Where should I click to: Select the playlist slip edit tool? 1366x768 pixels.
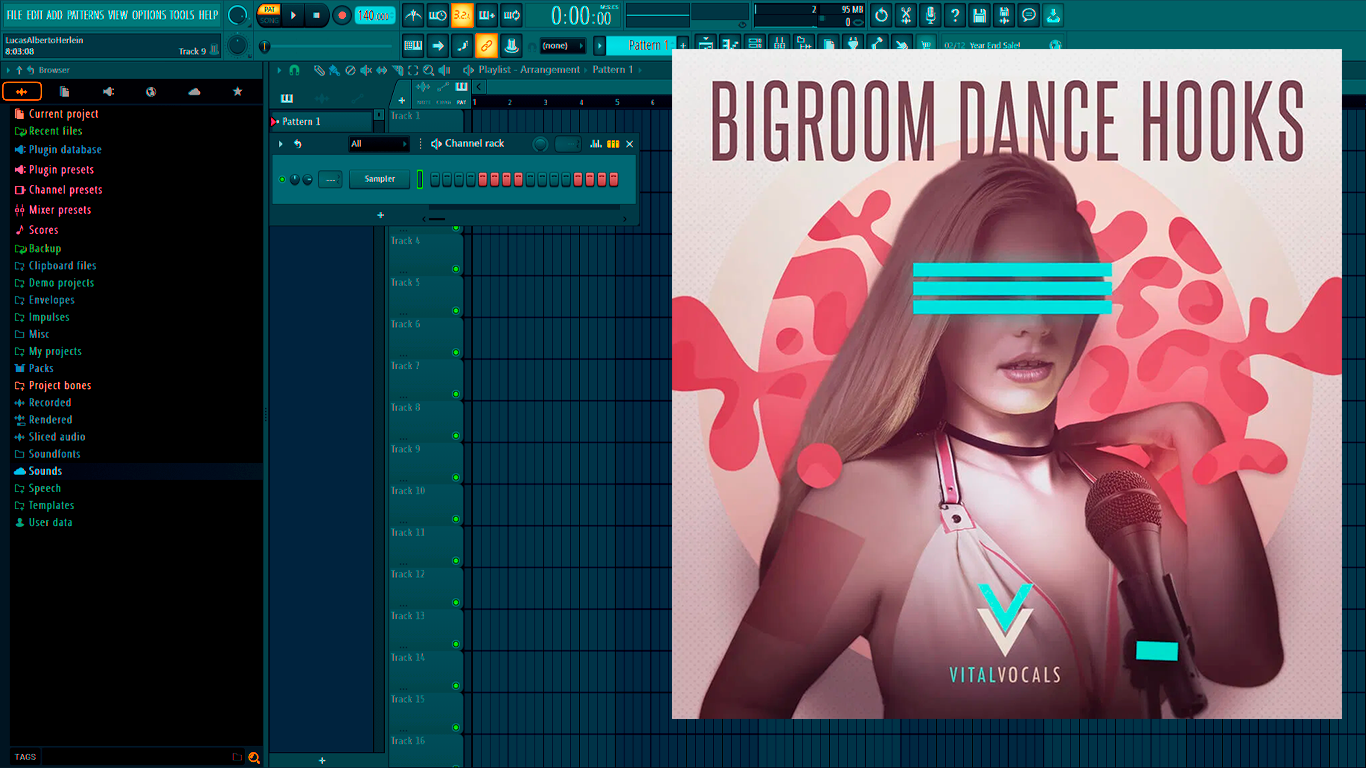[x=381, y=70]
